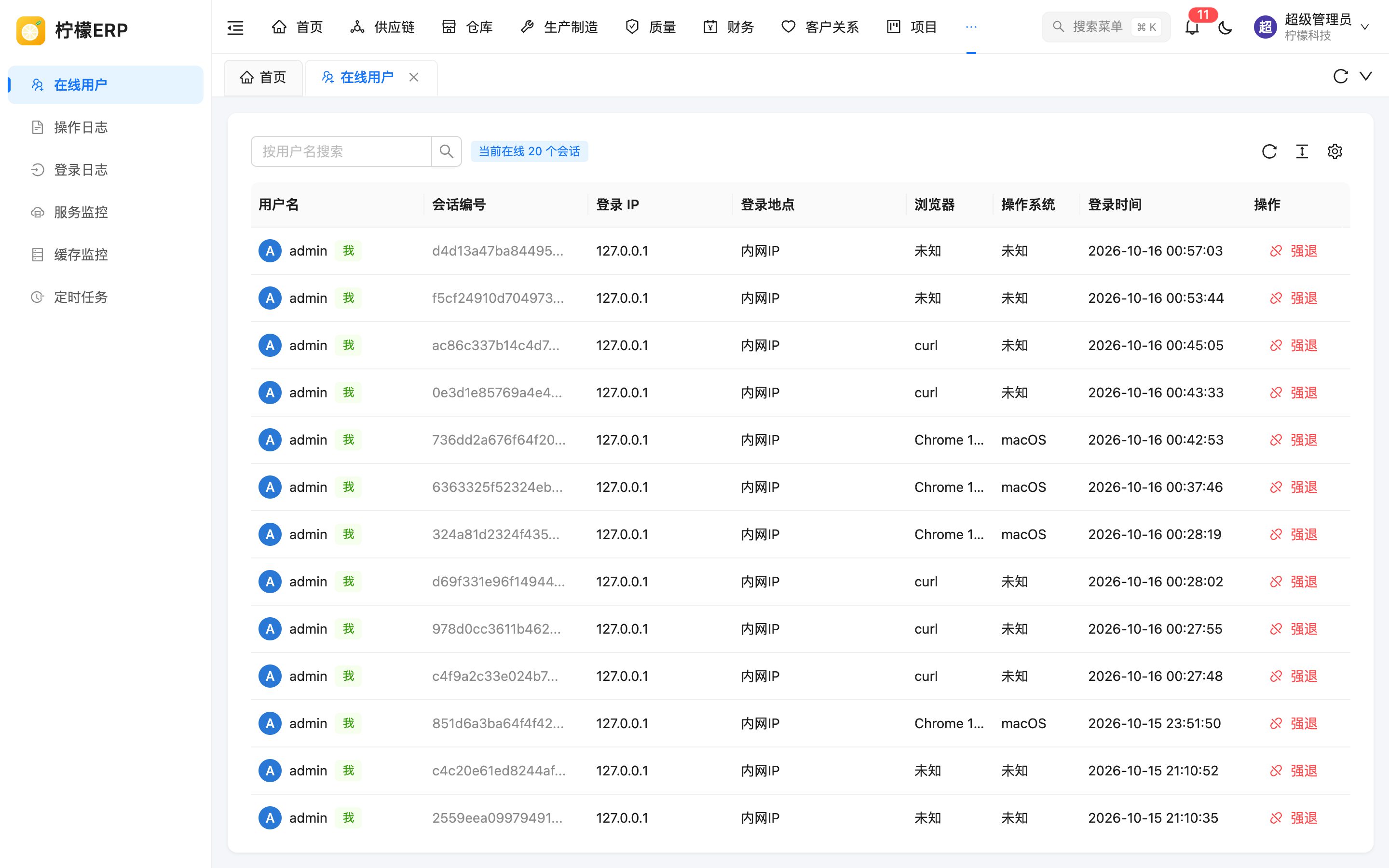This screenshot has height=868, width=1389.
Task: Click the 登录时间 column header
Action: (x=1115, y=205)
